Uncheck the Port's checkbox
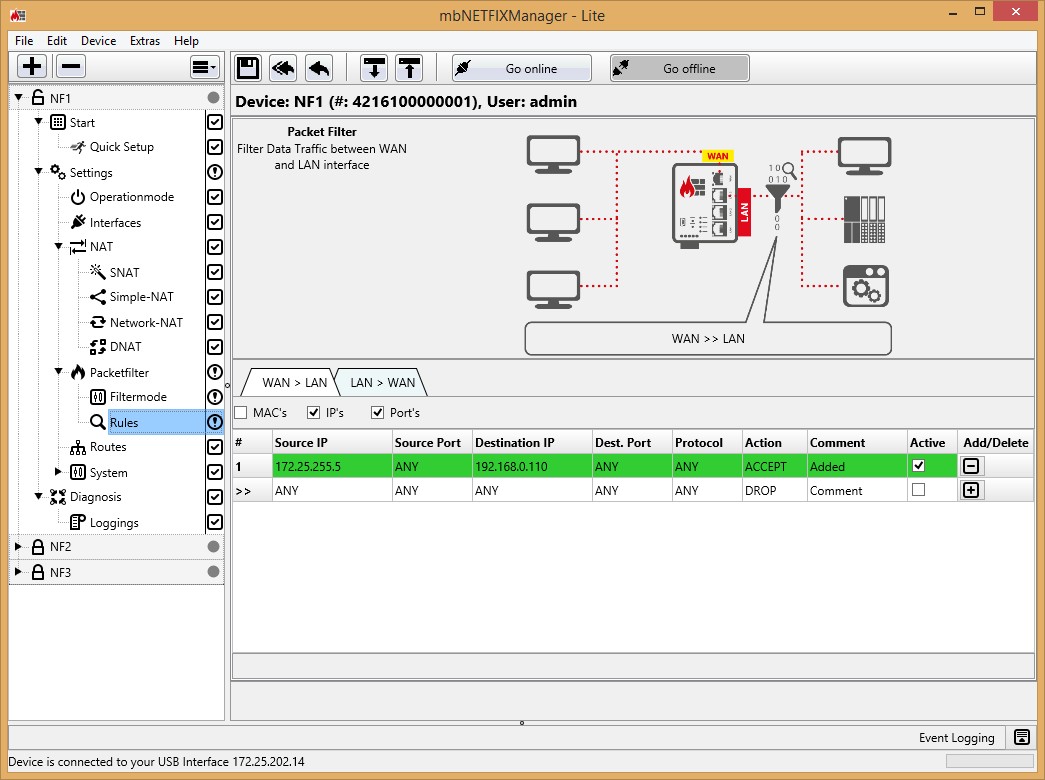1045x780 pixels. pos(378,413)
